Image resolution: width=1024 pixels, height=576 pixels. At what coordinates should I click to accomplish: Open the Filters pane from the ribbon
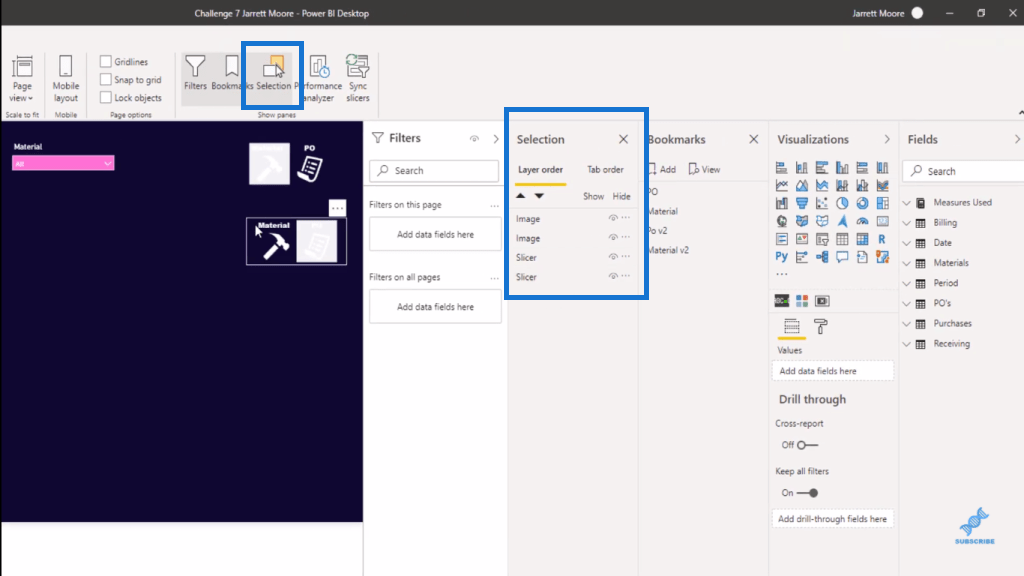click(x=195, y=72)
